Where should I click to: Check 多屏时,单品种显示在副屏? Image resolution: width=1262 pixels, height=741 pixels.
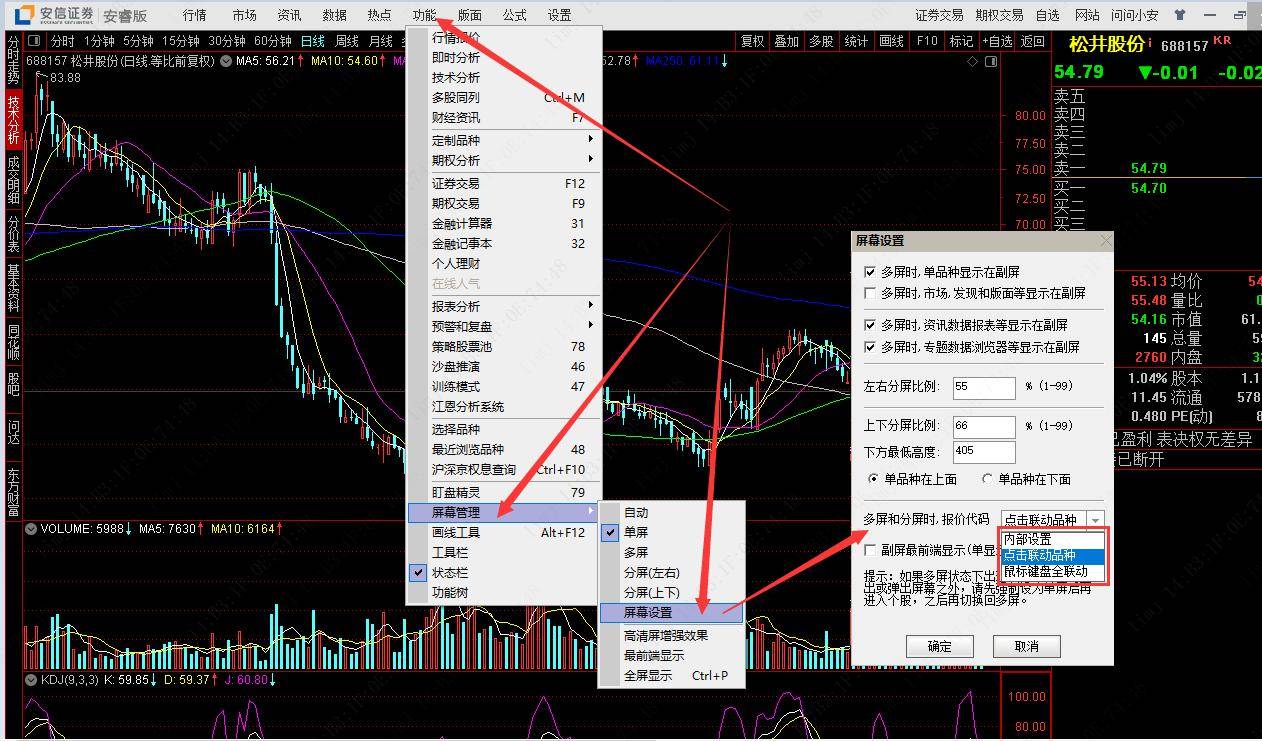coord(870,272)
